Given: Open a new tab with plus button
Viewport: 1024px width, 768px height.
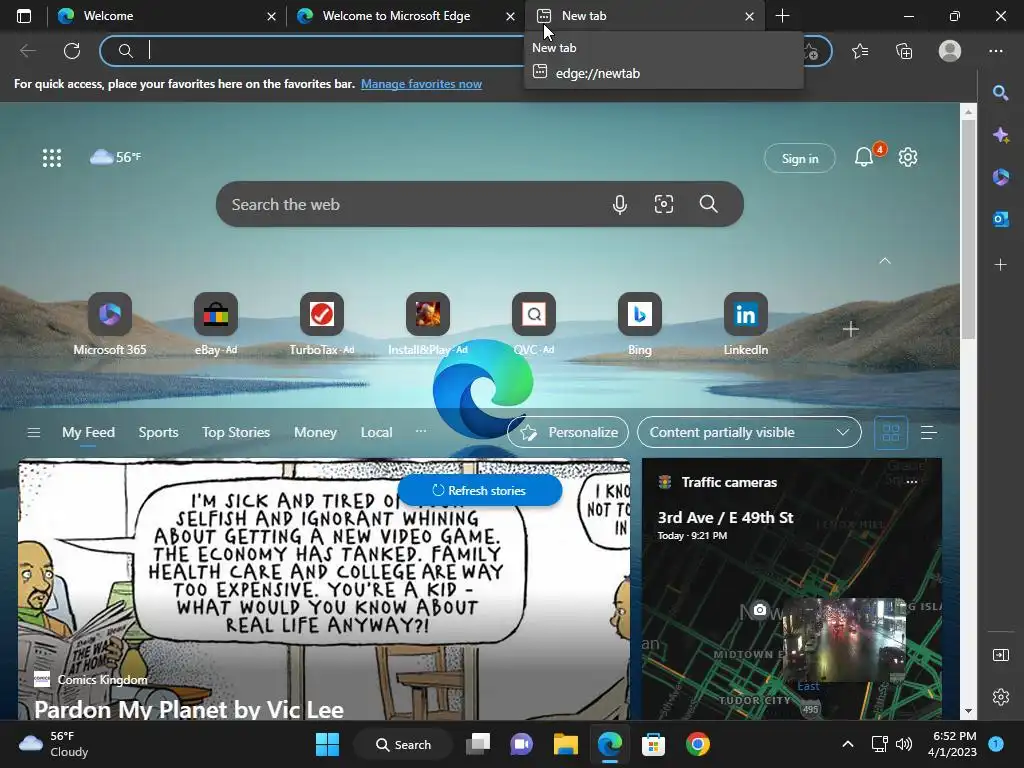Looking at the screenshot, I should click(x=782, y=16).
